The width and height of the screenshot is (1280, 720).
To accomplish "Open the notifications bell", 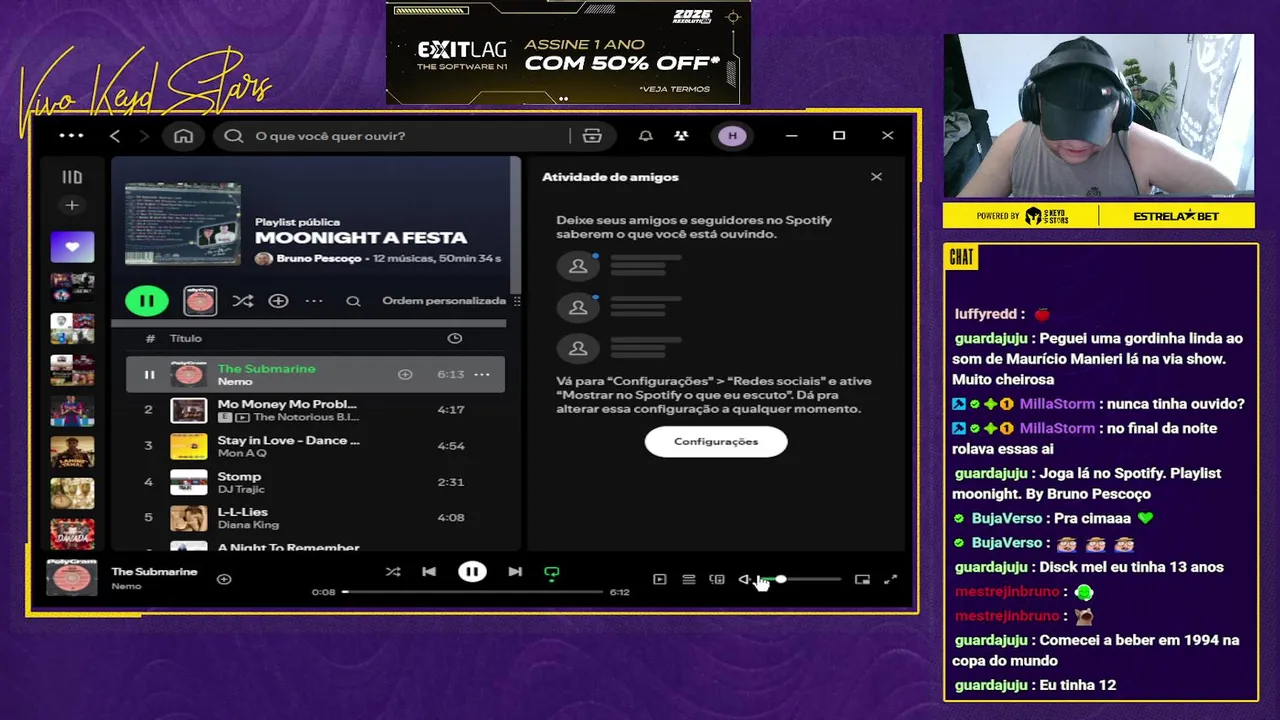I will pyautogui.click(x=646, y=136).
